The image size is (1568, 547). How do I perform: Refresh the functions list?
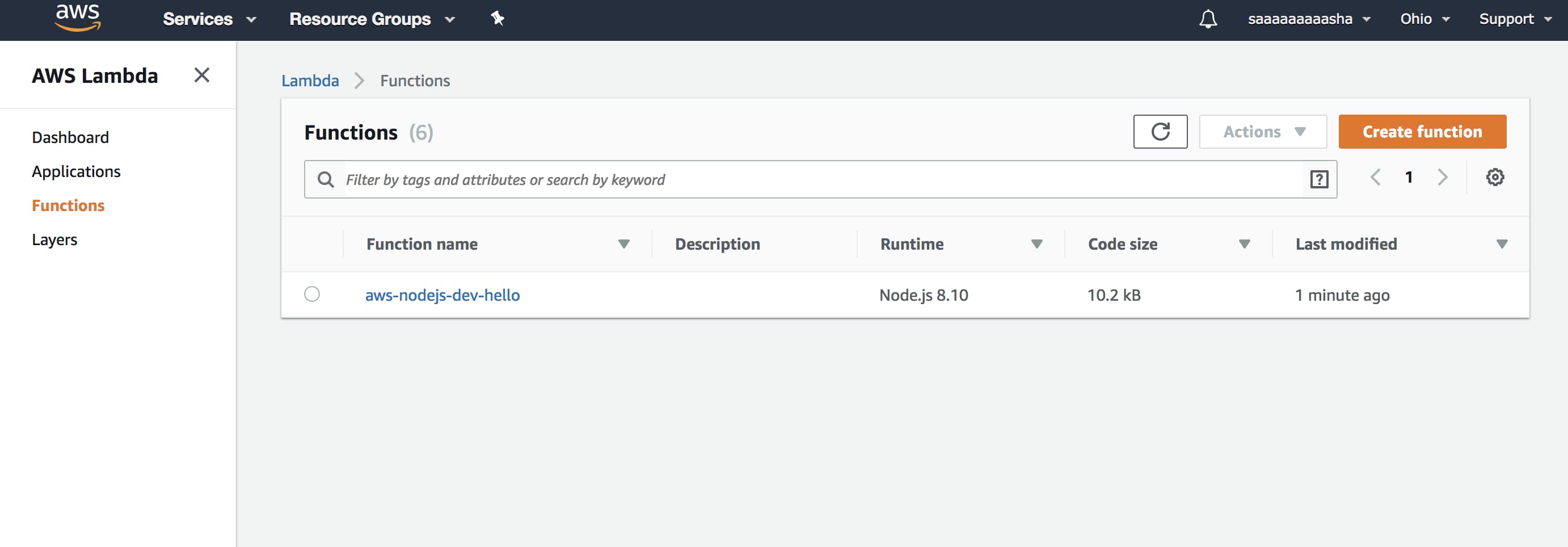point(1160,132)
